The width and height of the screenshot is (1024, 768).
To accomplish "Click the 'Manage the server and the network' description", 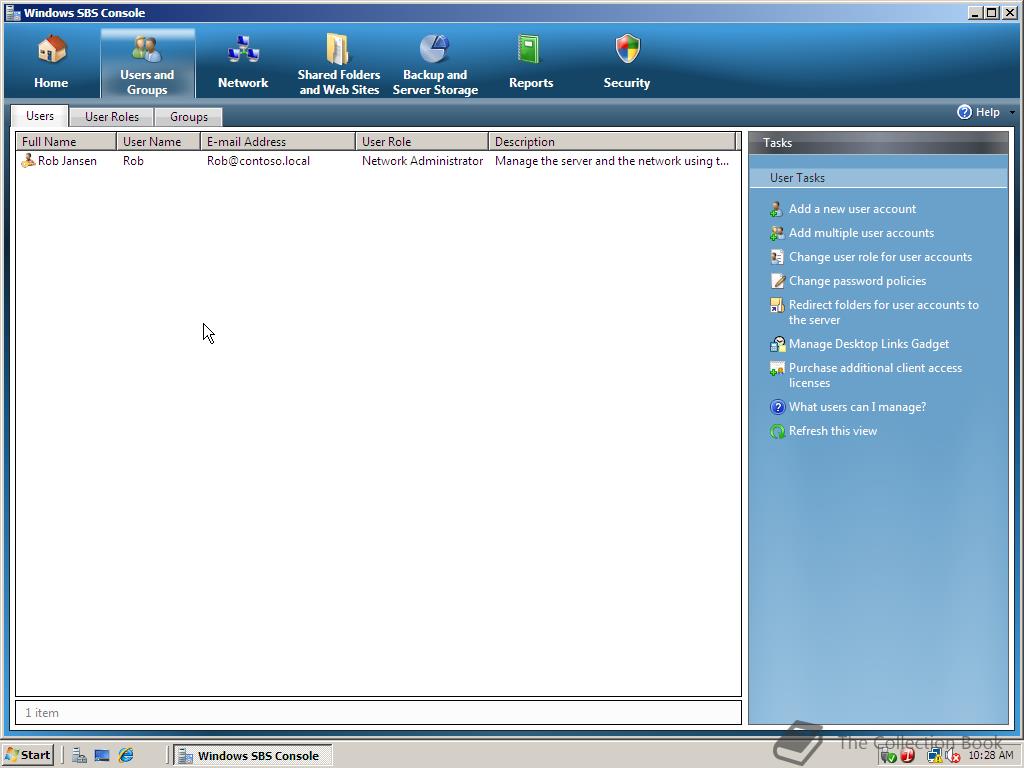I will (611, 161).
